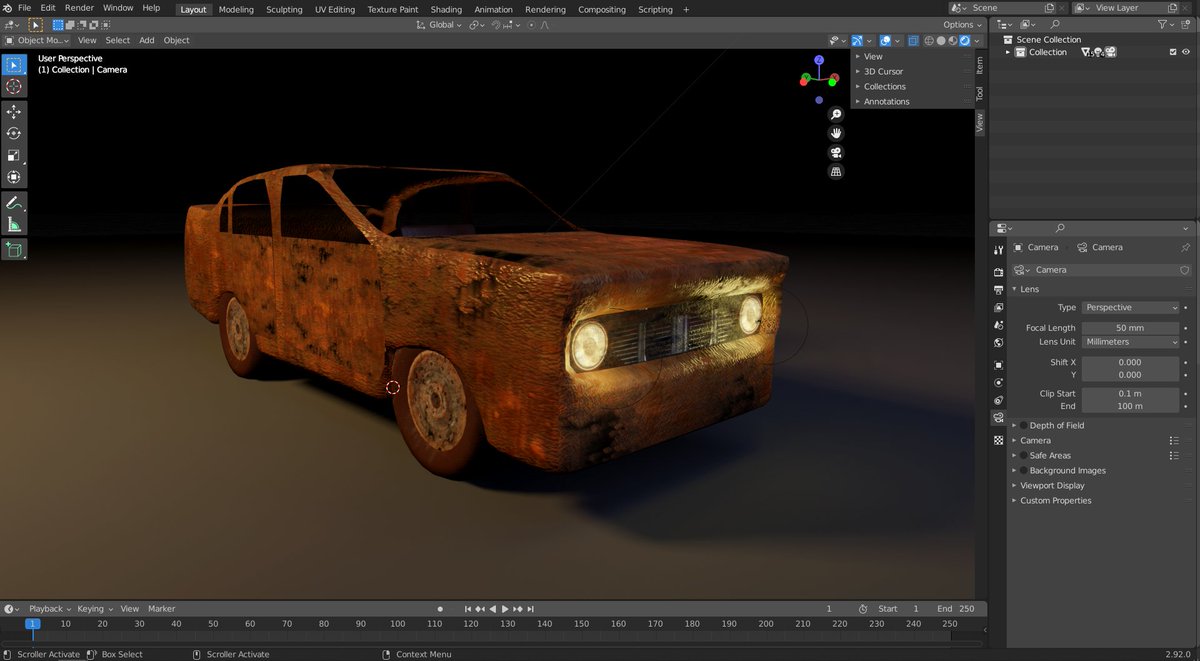Open the Render menu

79,8
